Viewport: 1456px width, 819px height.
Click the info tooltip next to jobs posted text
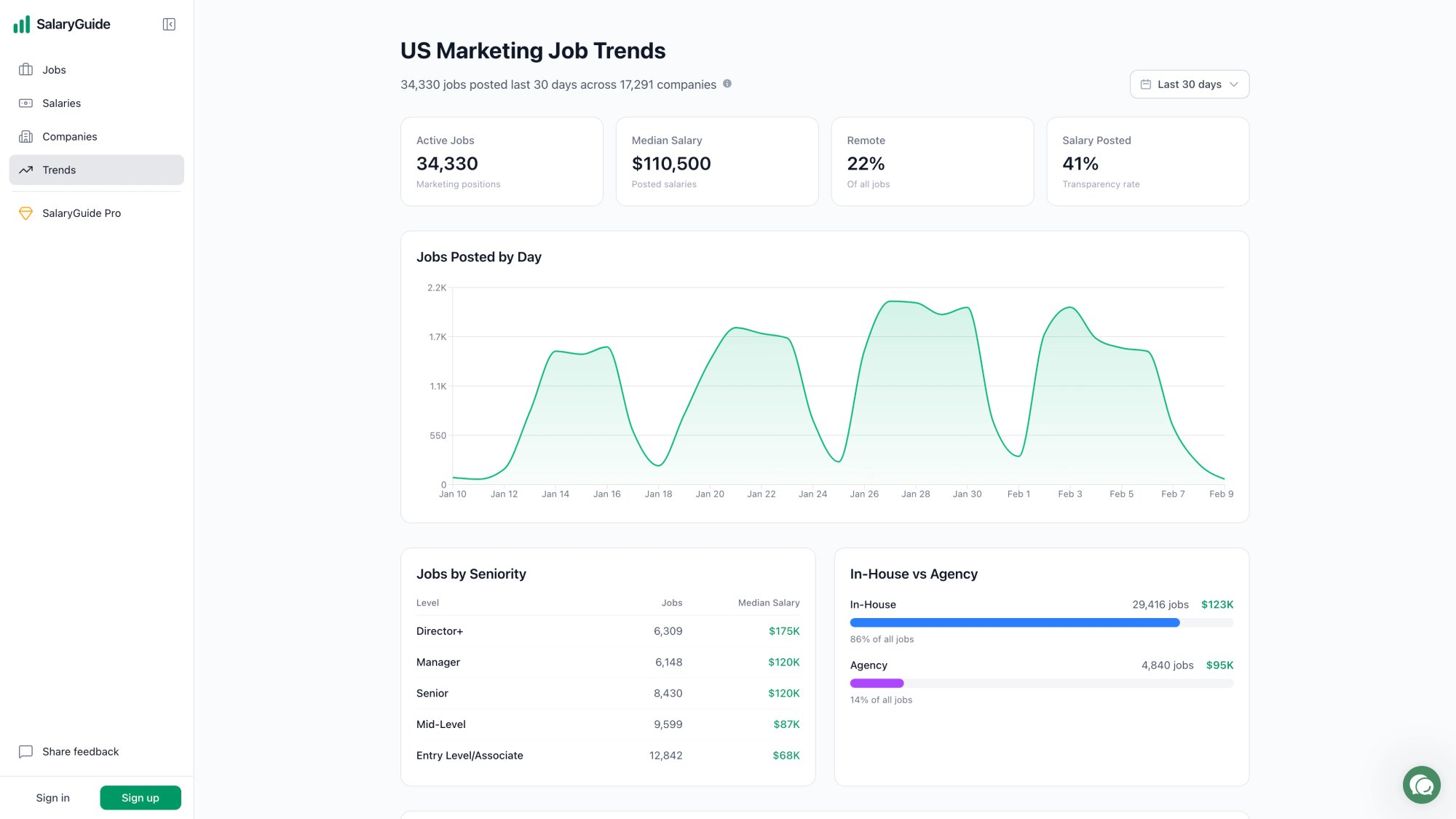pyautogui.click(x=727, y=83)
